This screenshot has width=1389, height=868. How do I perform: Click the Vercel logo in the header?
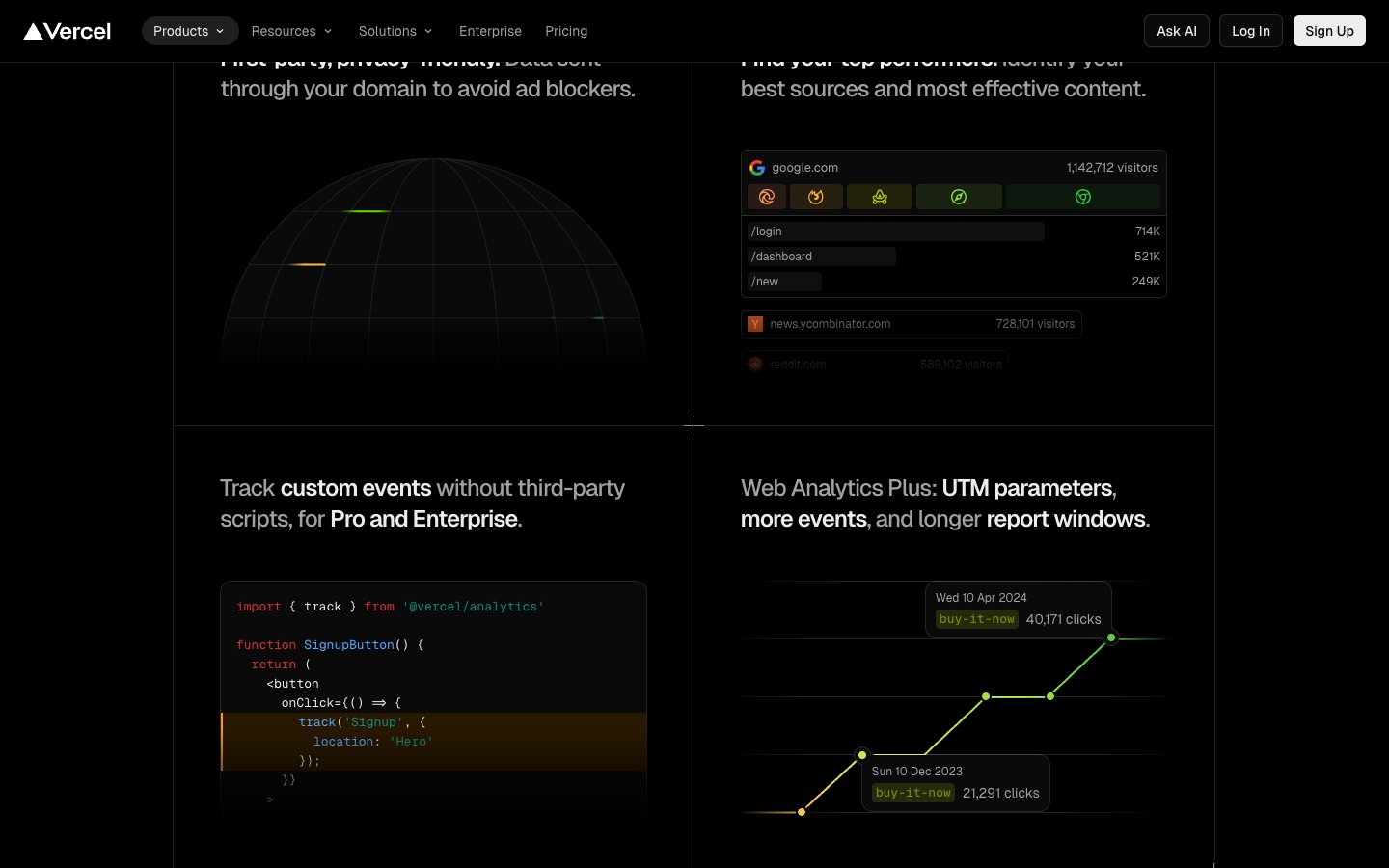68,31
